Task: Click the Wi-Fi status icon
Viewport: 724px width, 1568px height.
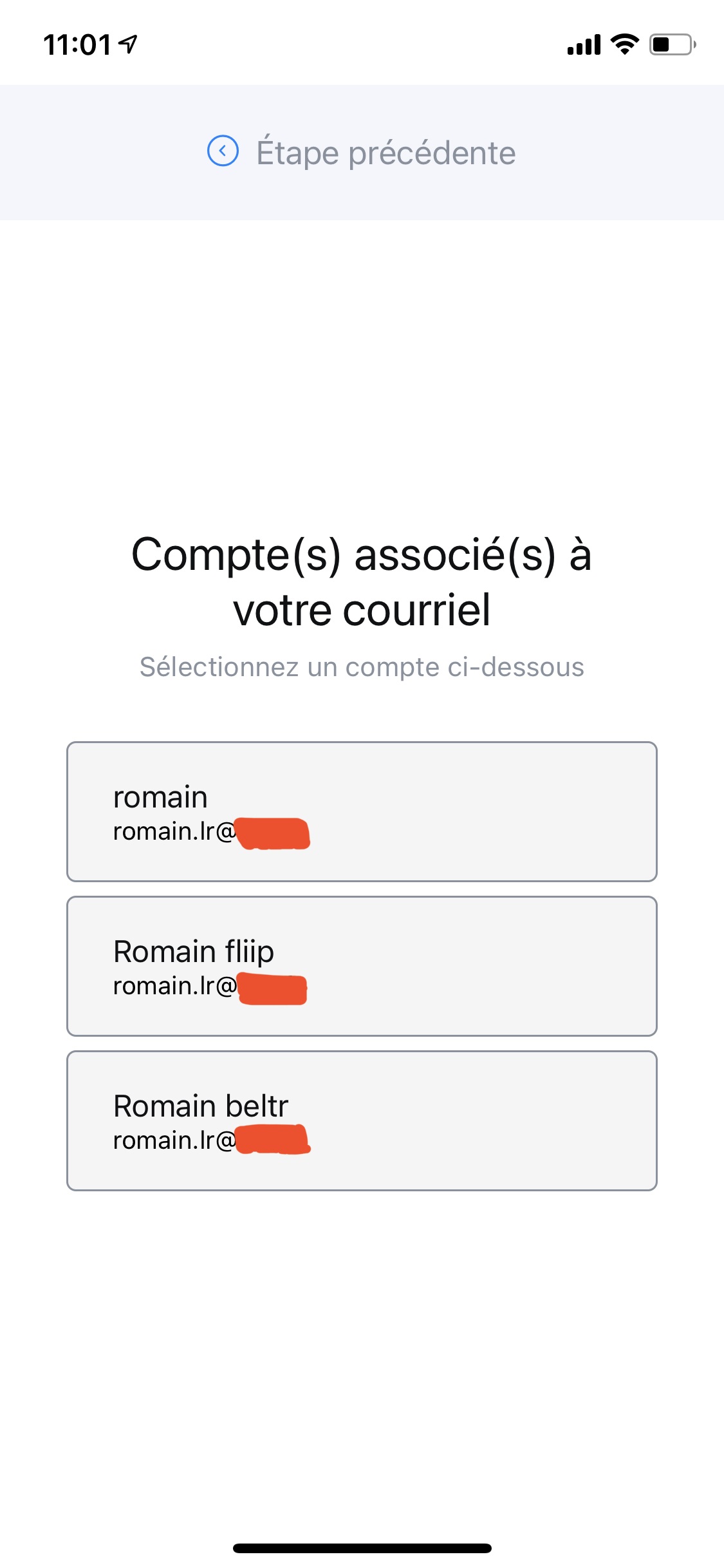Action: 624,44
